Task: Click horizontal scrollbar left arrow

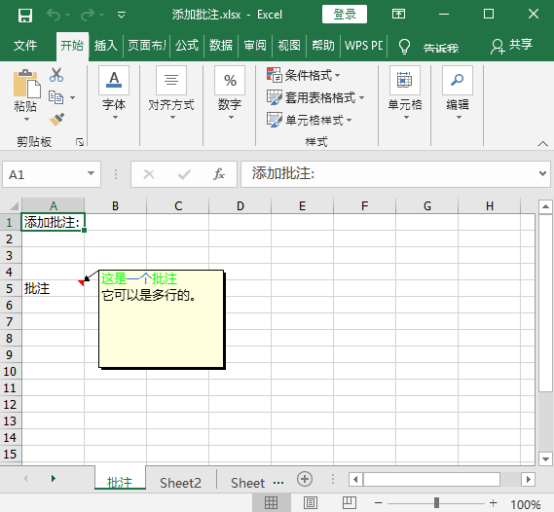Action: (x=355, y=479)
